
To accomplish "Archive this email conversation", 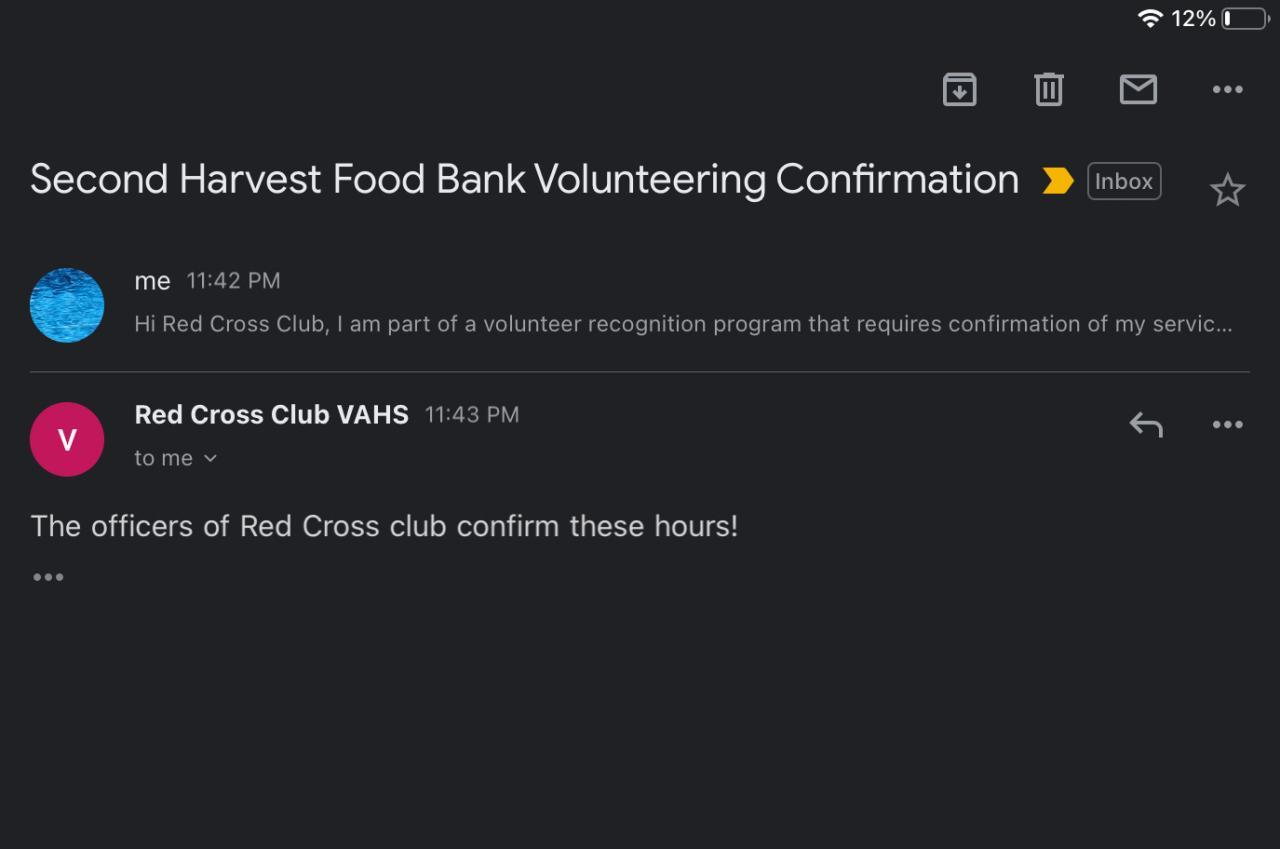I will click(x=959, y=90).
